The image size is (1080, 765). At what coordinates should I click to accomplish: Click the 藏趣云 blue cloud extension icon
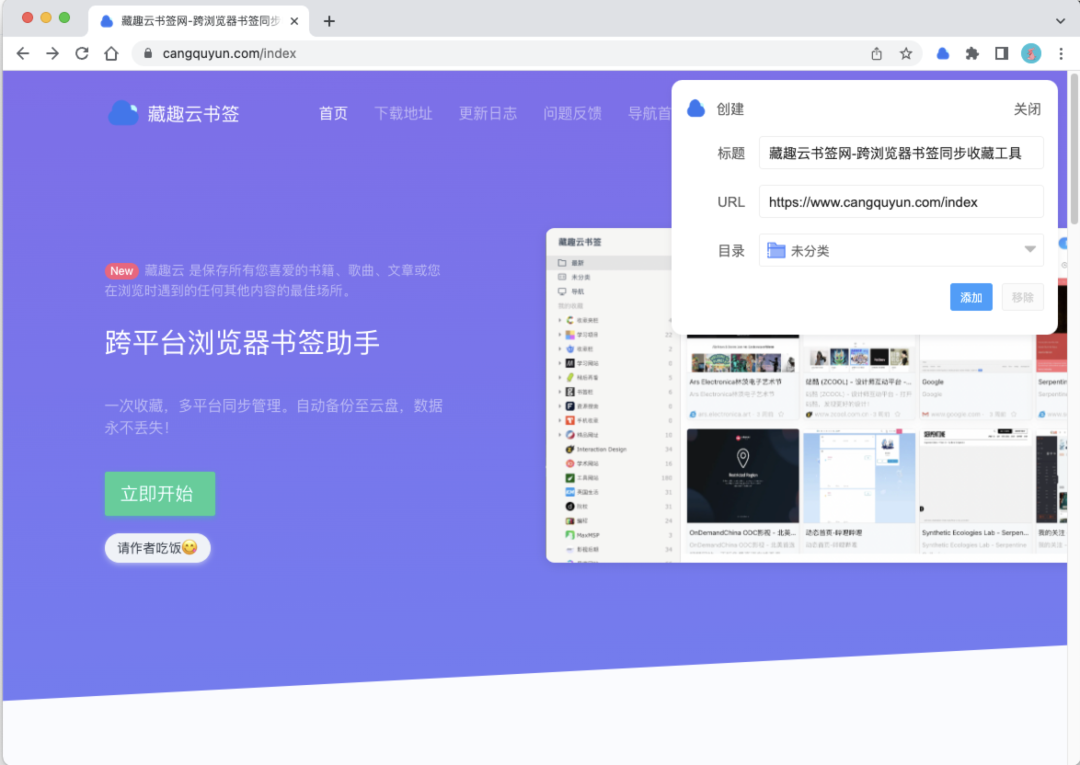coord(942,55)
